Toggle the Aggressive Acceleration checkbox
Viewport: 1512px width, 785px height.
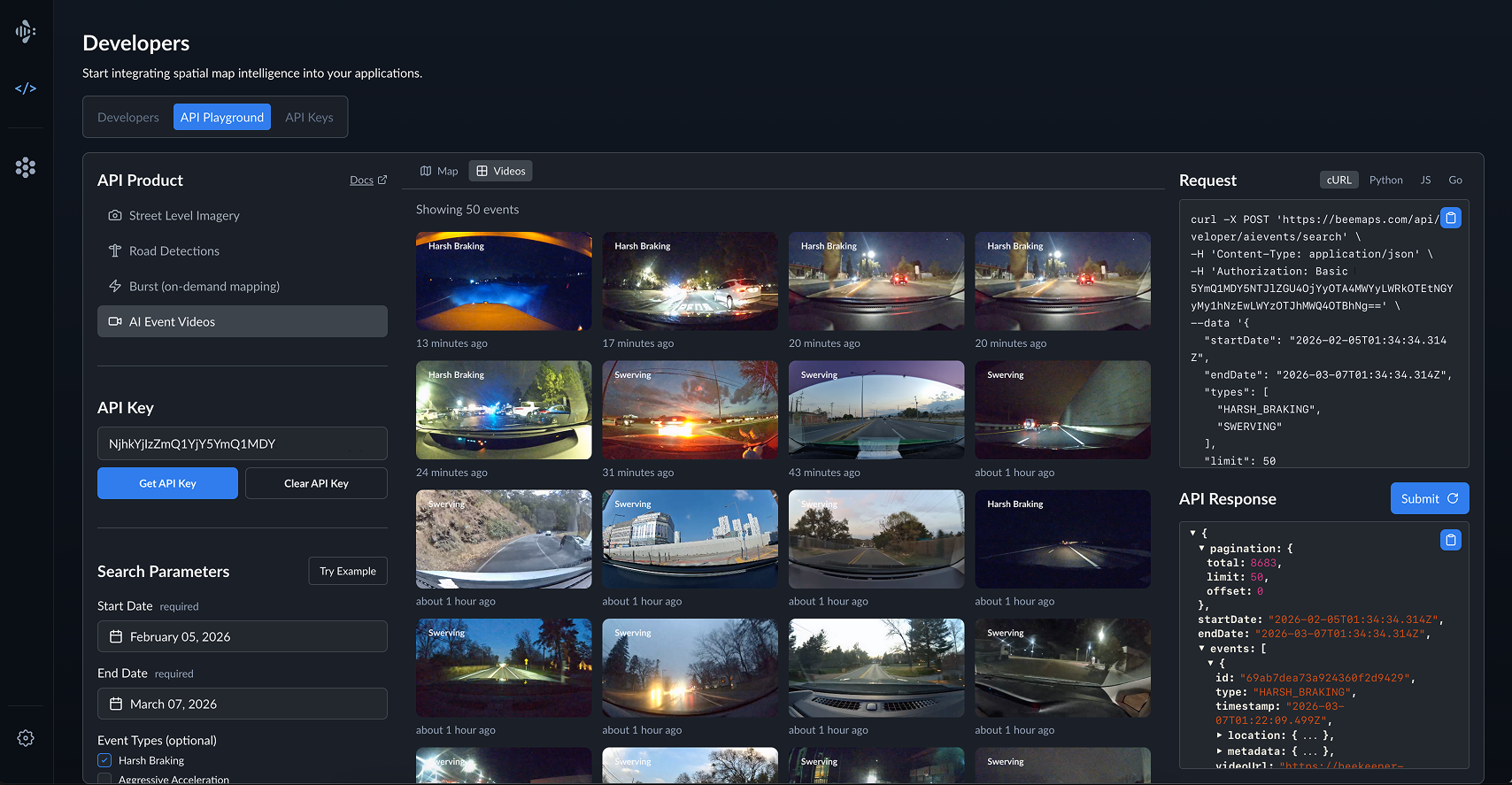(104, 780)
